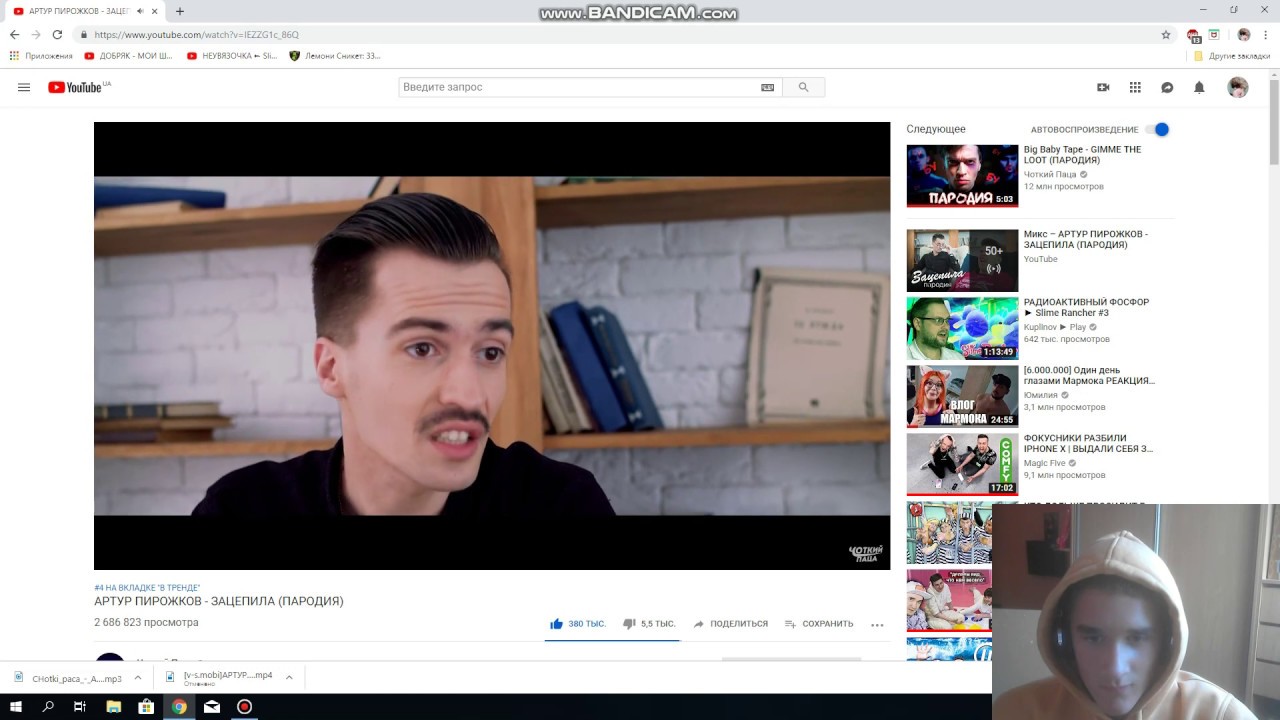1280x720 pixels.
Task: Open the Лемони Сникет bookmark
Action: click(x=335, y=56)
